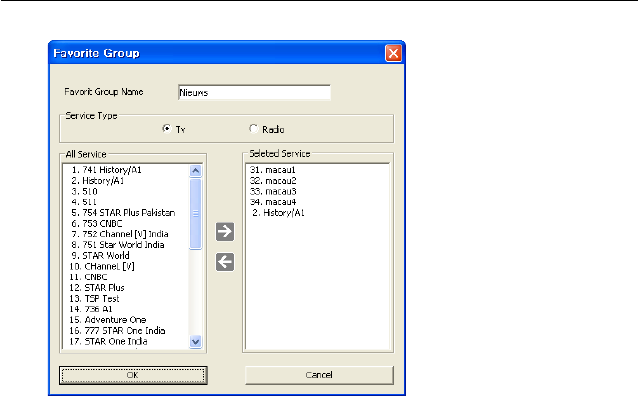Close the Favorite Group dialog
Screen dimensions: 638x396
(393, 53)
